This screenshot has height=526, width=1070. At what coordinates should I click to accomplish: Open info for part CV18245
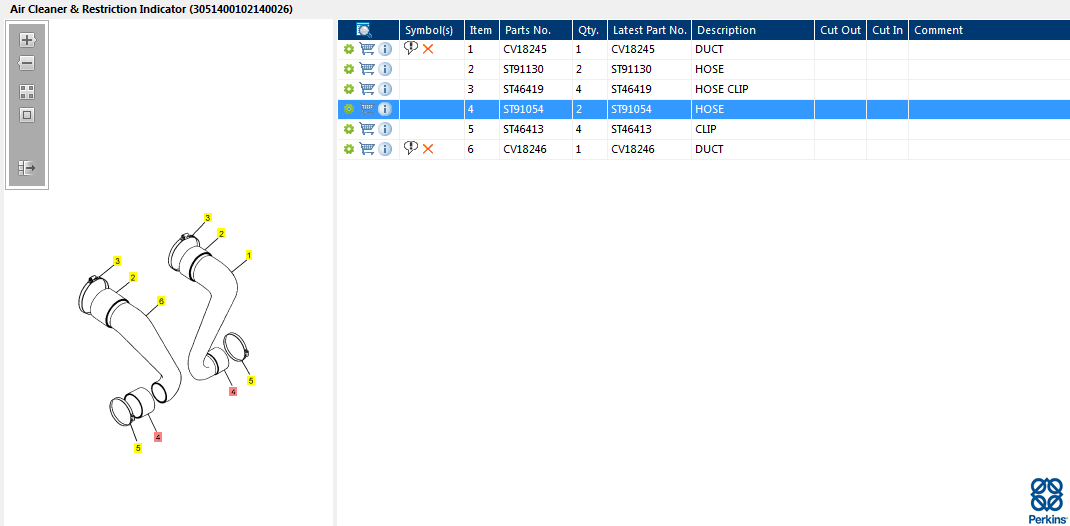point(385,49)
